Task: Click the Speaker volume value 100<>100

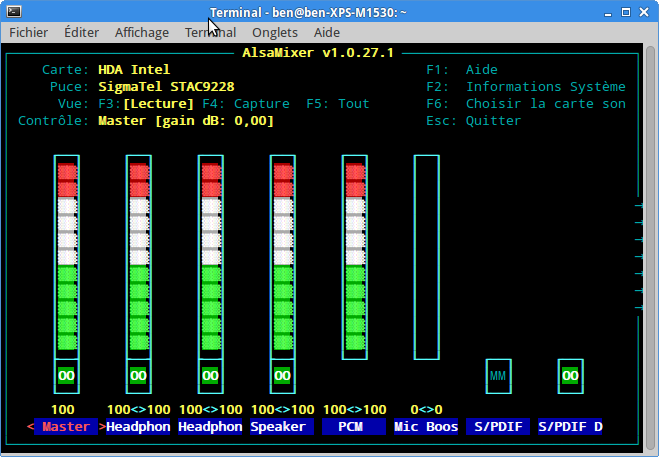Action: click(282, 409)
